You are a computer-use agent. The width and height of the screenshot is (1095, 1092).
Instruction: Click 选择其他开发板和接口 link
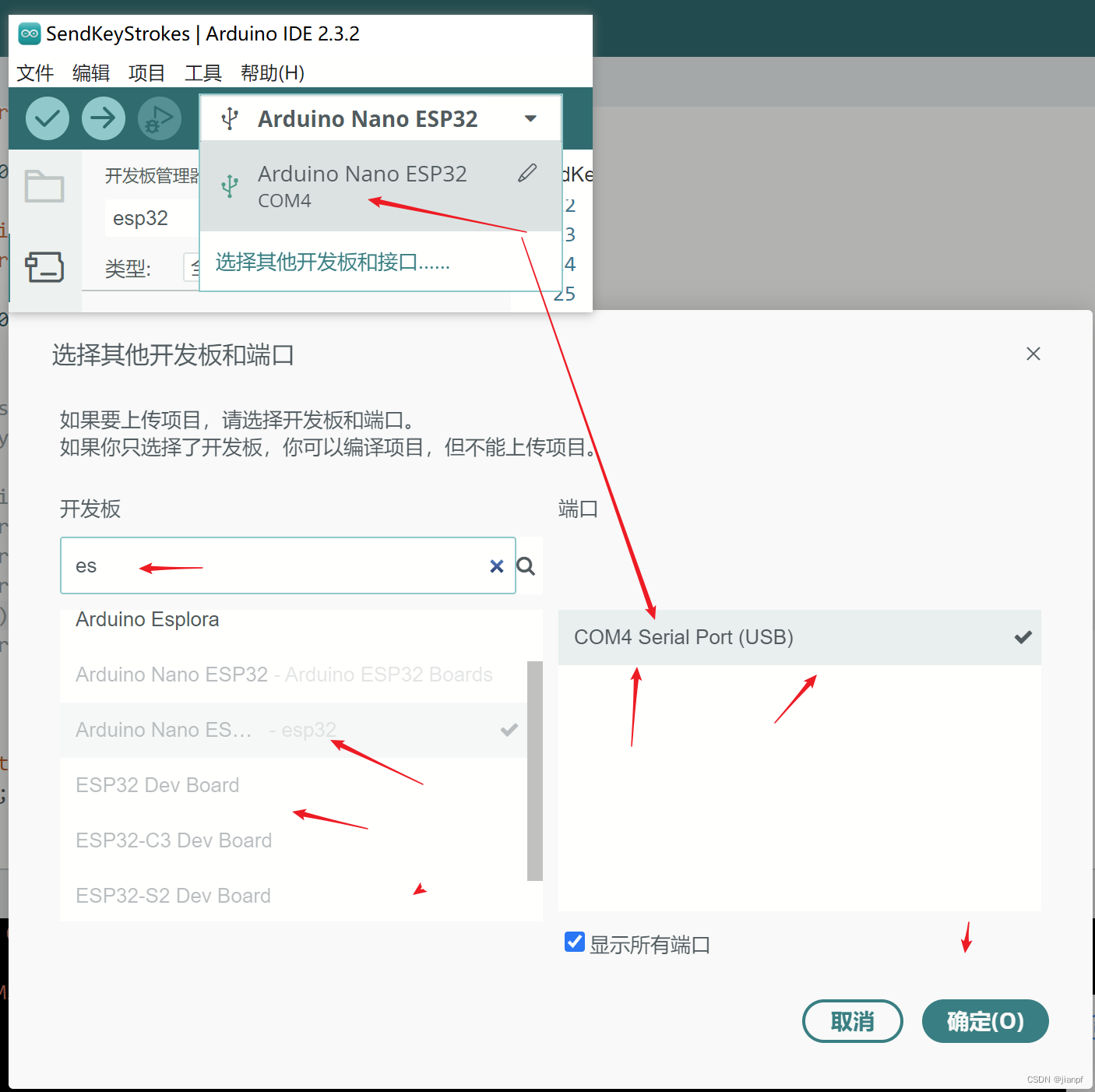[333, 262]
